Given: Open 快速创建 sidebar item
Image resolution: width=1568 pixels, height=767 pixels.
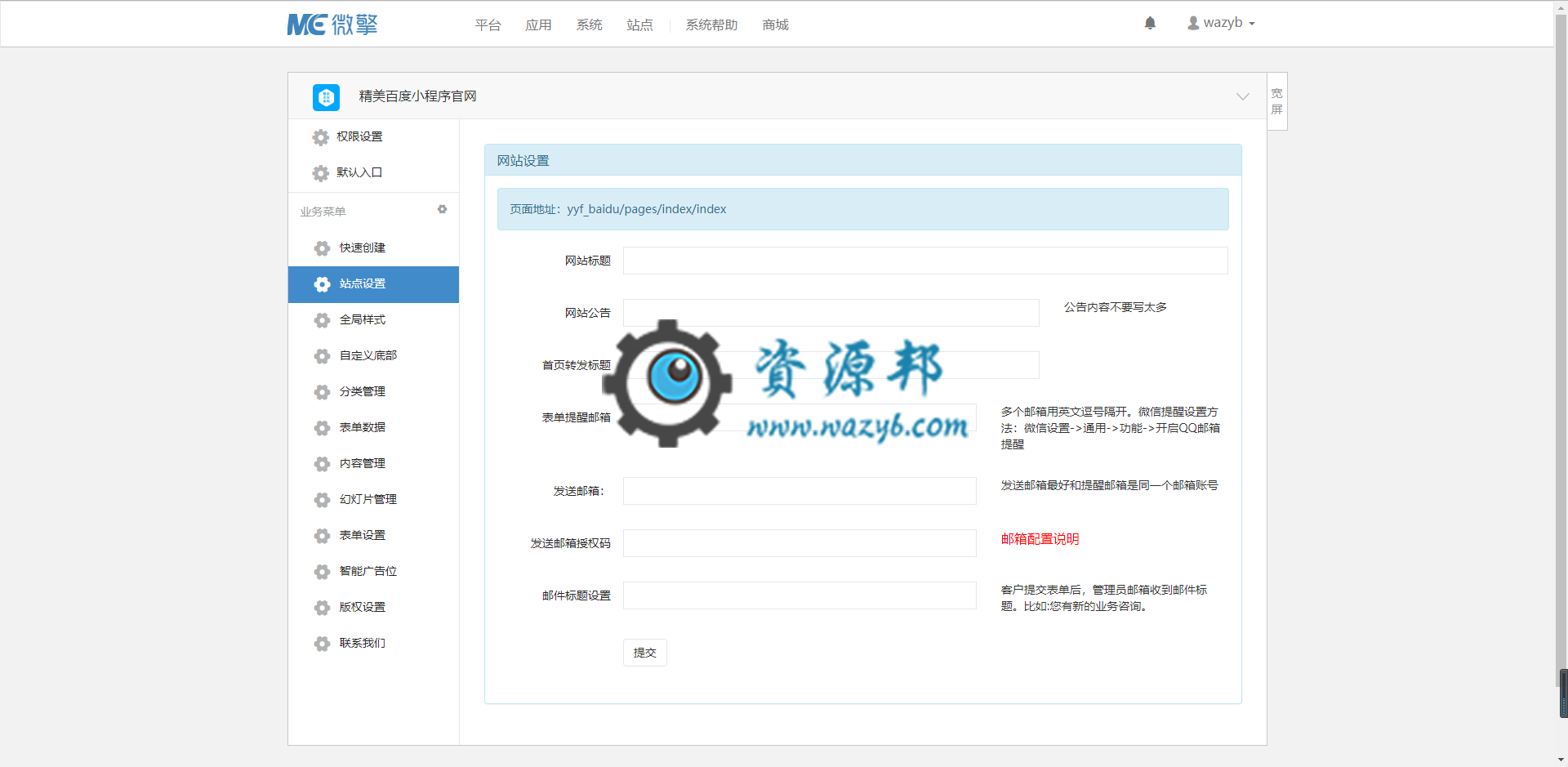Looking at the screenshot, I should [373, 247].
